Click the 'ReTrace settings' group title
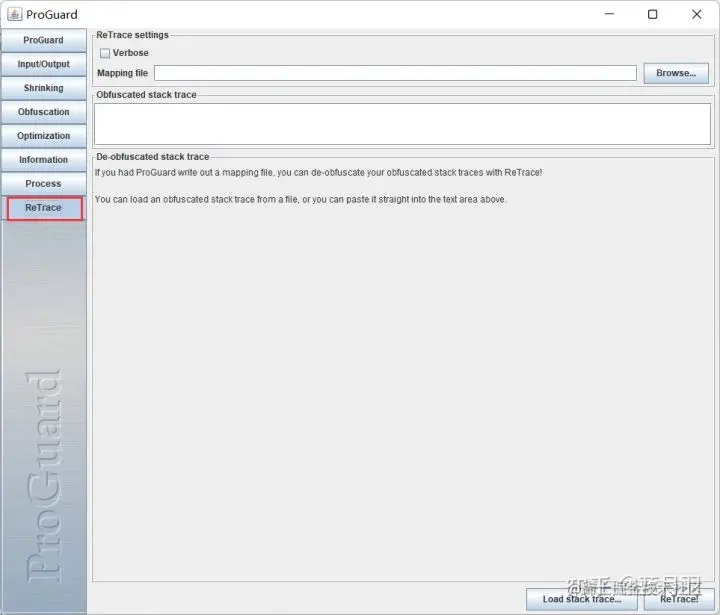Viewport: 720px width, 615px height. [x=132, y=35]
